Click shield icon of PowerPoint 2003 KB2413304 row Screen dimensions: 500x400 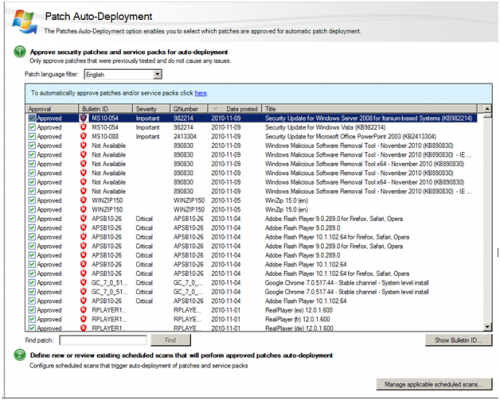[x=83, y=136]
